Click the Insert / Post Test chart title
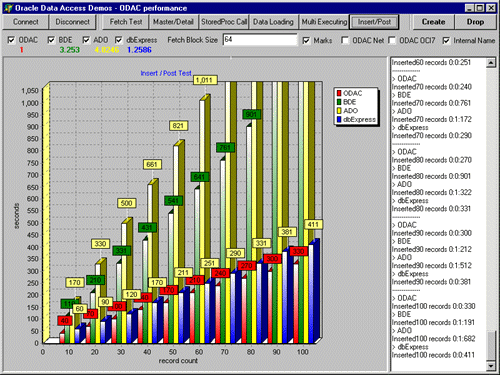This screenshot has height=375, width=500. click(x=166, y=73)
